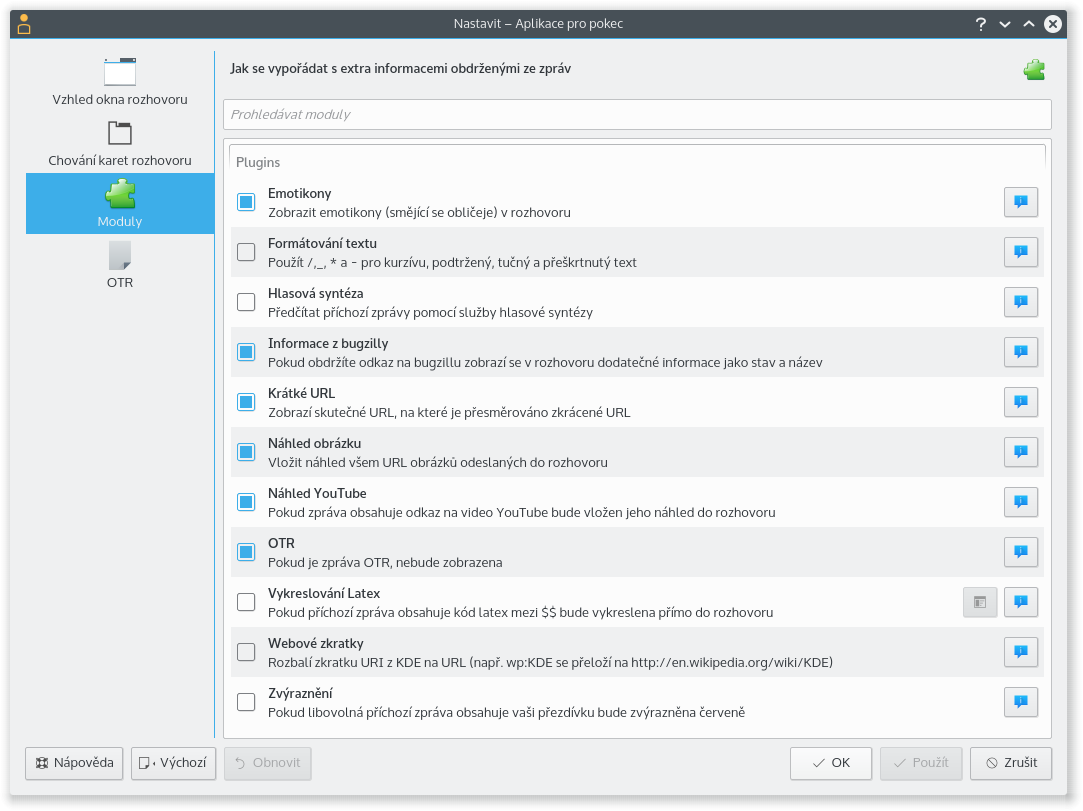Click the green puzzle icon in header
Viewport: 1083px width, 811px height.
1034,69
